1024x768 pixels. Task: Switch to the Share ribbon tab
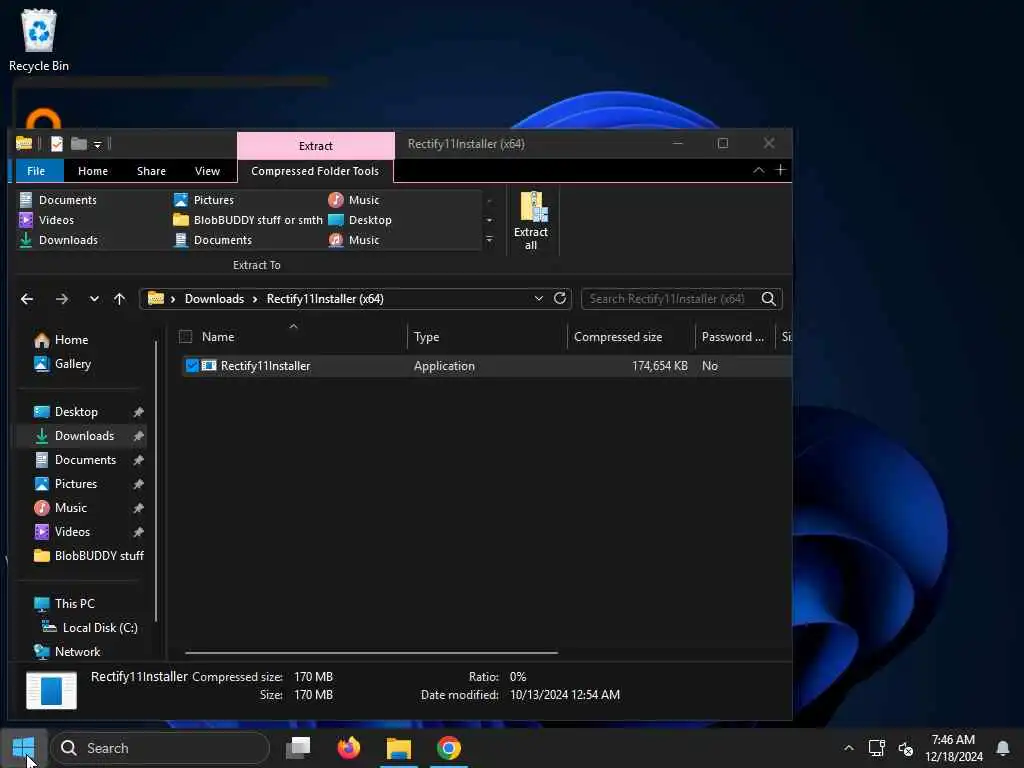point(152,171)
